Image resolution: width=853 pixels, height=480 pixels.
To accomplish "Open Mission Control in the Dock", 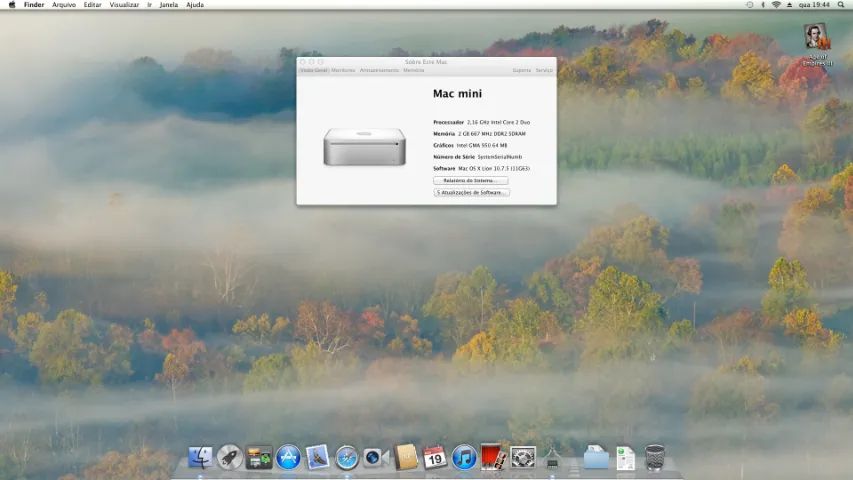I will (259, 458).
